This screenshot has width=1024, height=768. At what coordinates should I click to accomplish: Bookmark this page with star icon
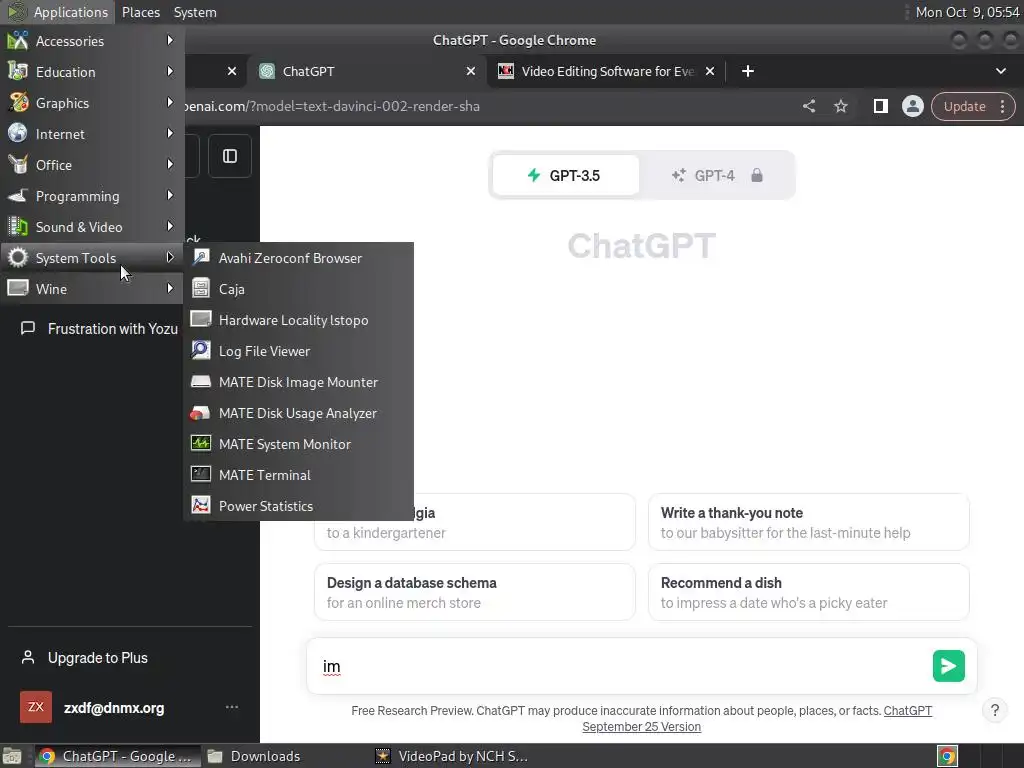840,106
